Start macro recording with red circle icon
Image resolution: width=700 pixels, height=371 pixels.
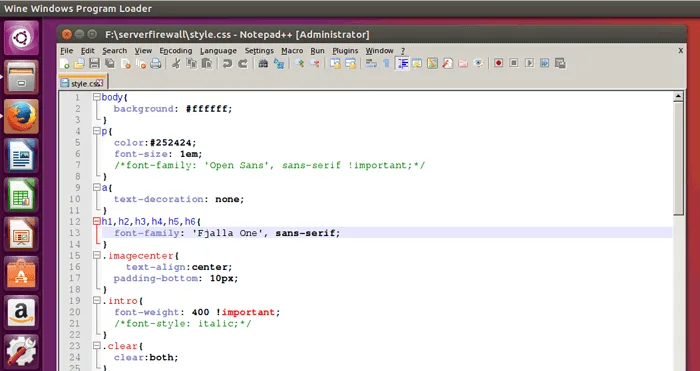tap(499, 63)
